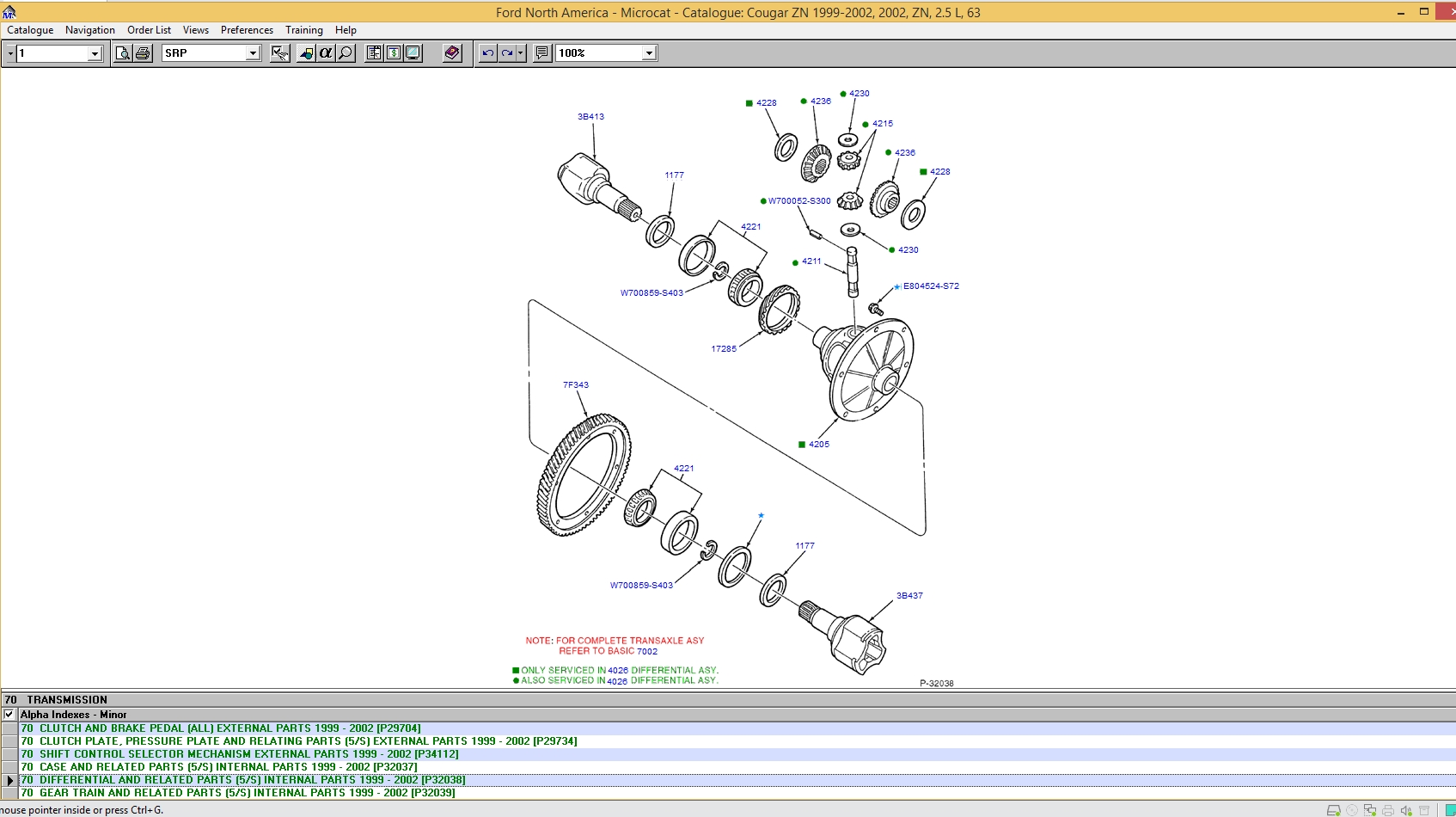Image resolution: width=1456 pixels, height=817 pixels.
Task: Open the Training menu
Action: tap(304, 30)
